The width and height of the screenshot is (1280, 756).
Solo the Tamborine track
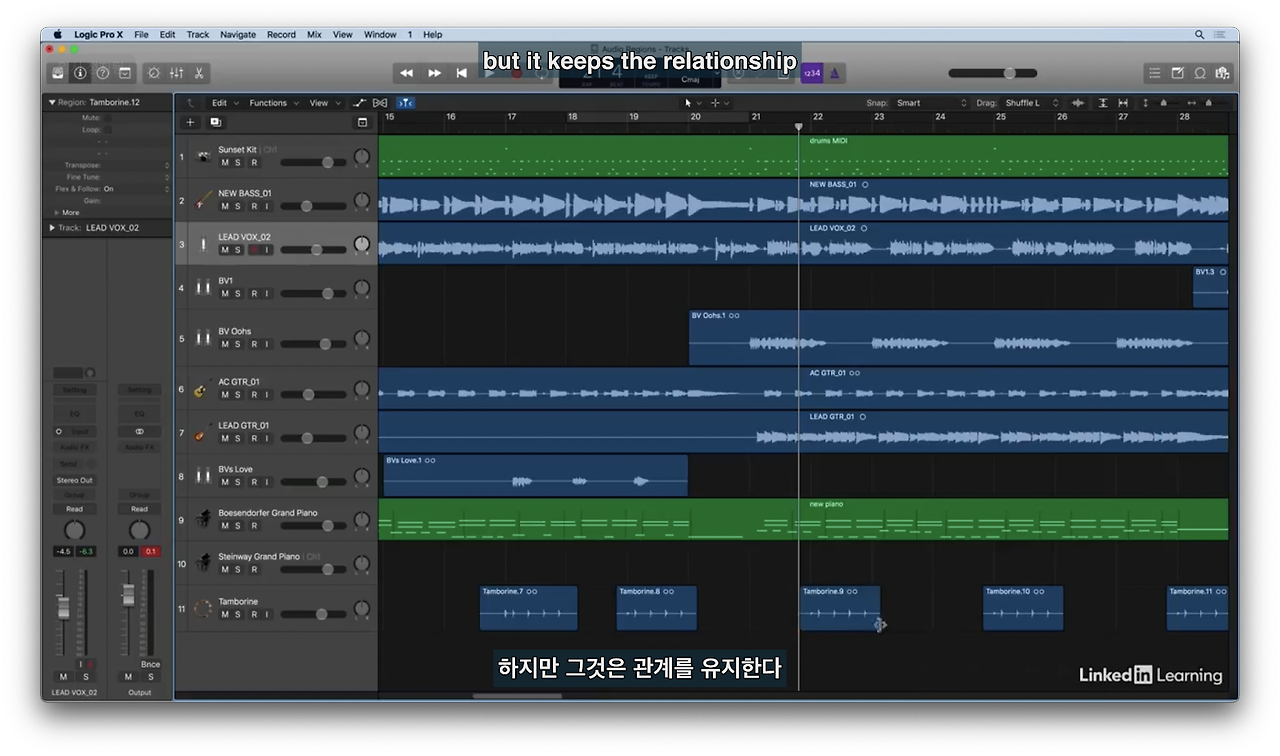coord(238,614)
